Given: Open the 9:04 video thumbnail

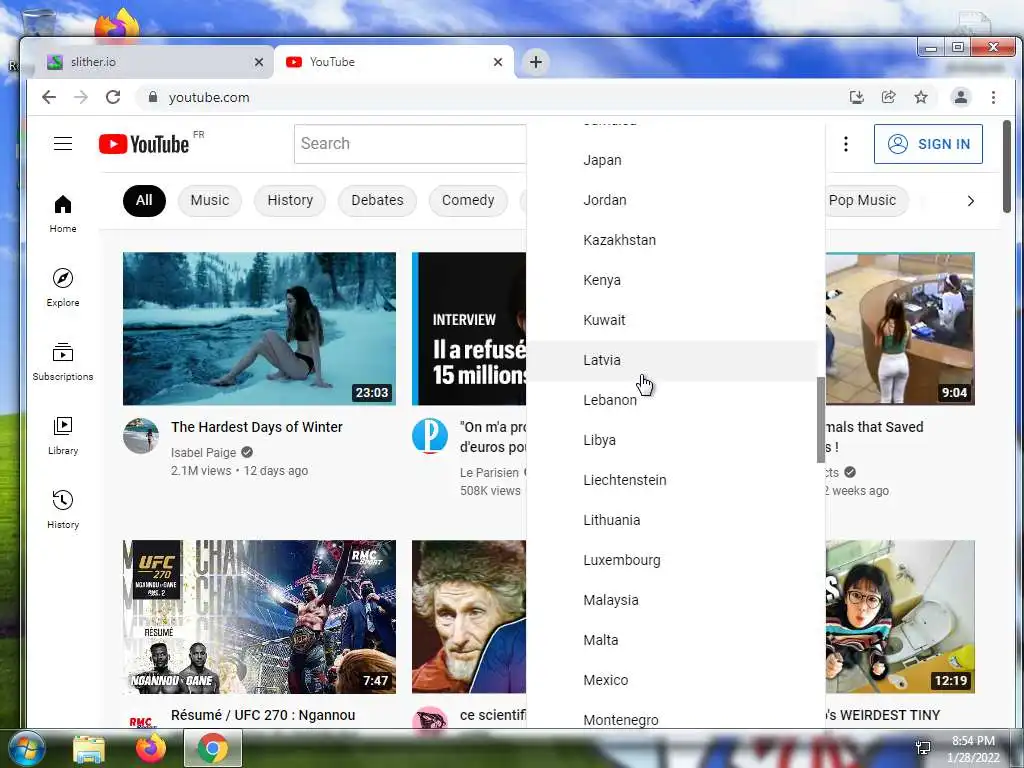Looking at the screenshot, I should pos(900,328).
